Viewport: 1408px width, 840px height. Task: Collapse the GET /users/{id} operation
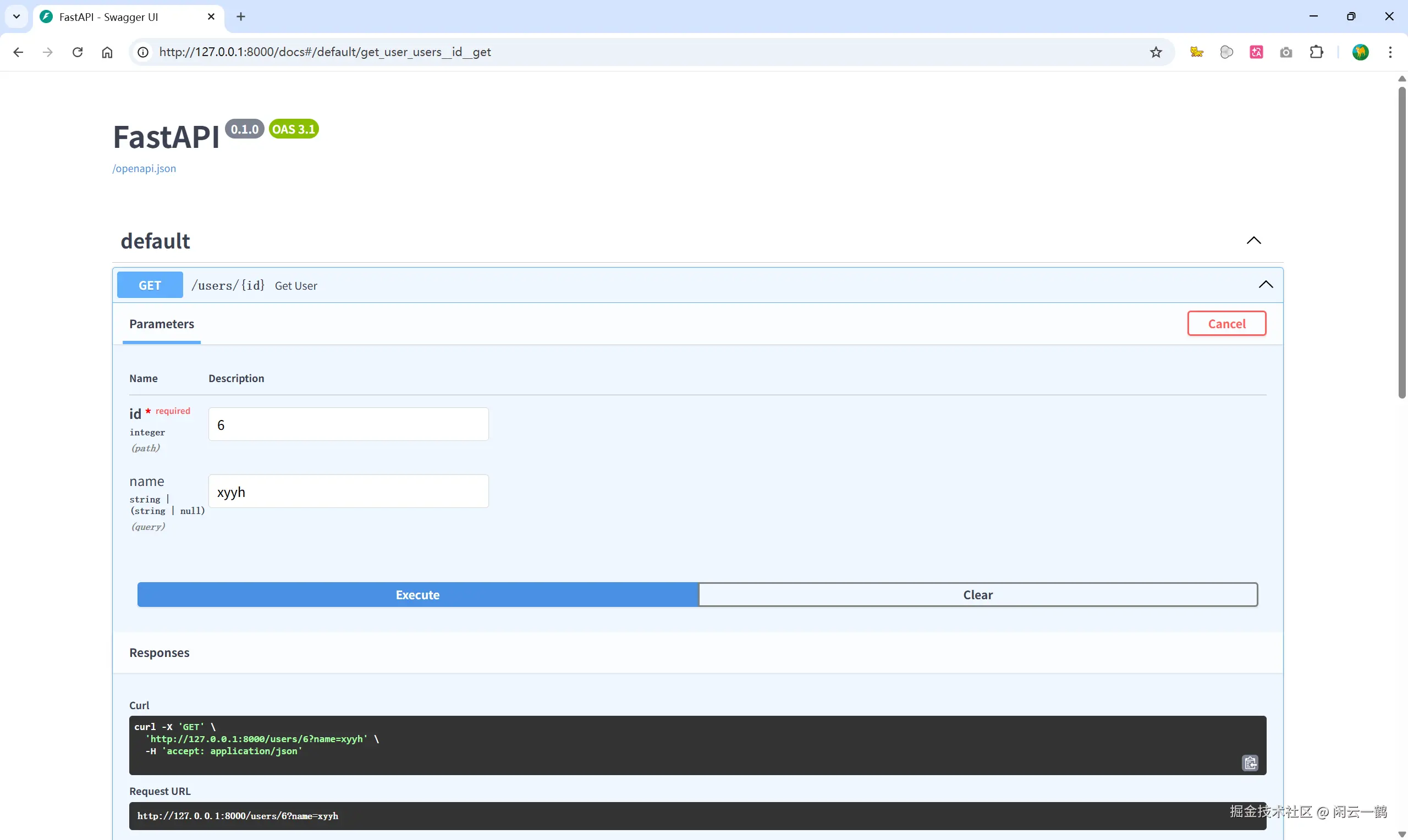pos(1266,285)
